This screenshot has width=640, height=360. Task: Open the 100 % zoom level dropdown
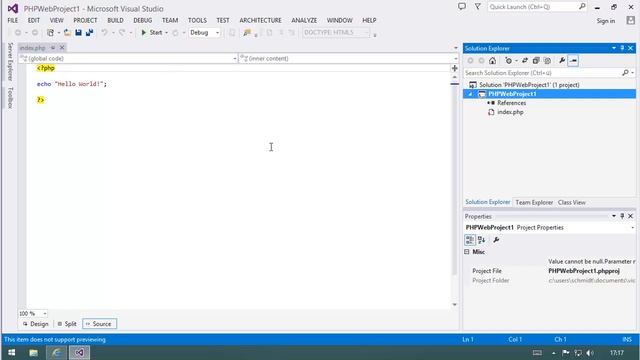pos(33,313)
